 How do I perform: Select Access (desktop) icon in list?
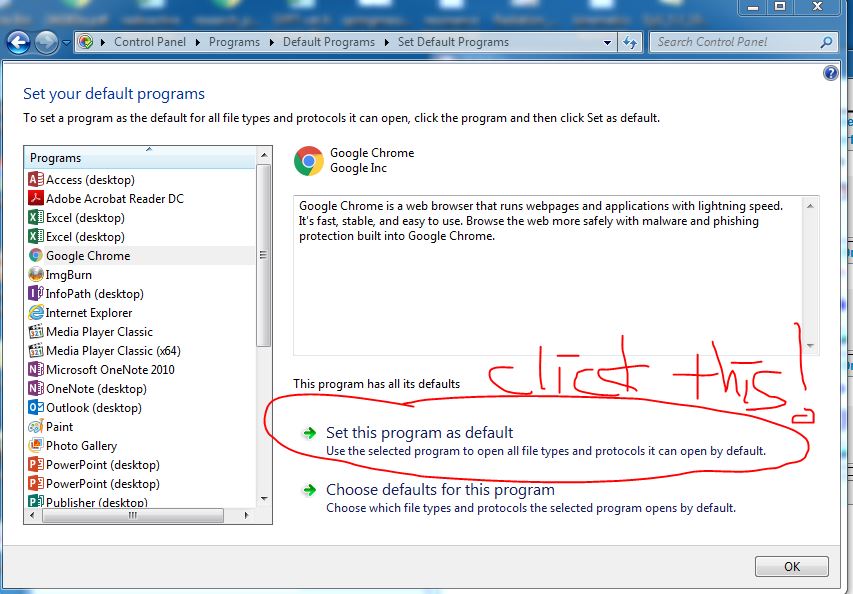click(35, 179)
